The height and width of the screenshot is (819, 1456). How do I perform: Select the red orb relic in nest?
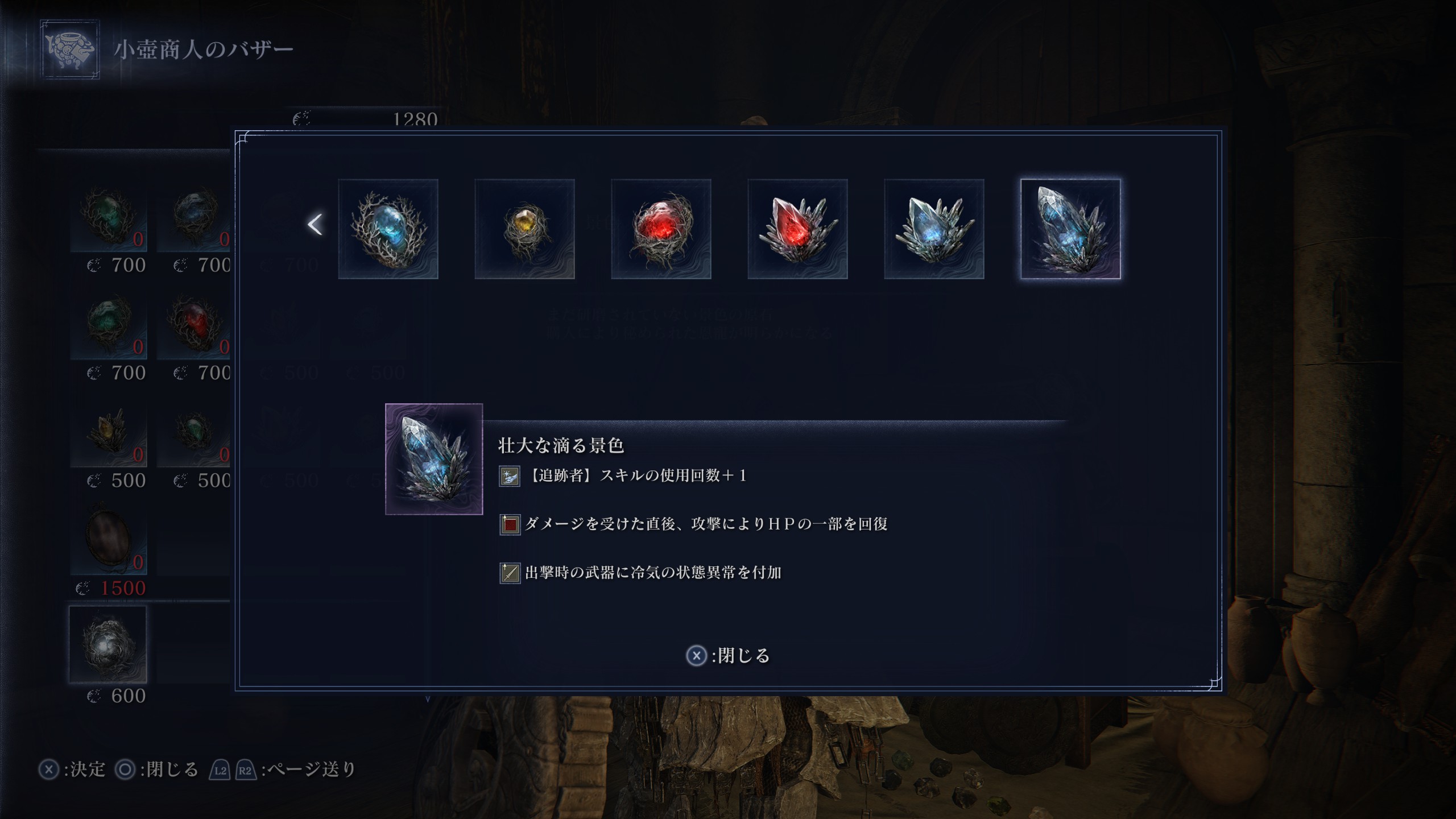(661, 229)
